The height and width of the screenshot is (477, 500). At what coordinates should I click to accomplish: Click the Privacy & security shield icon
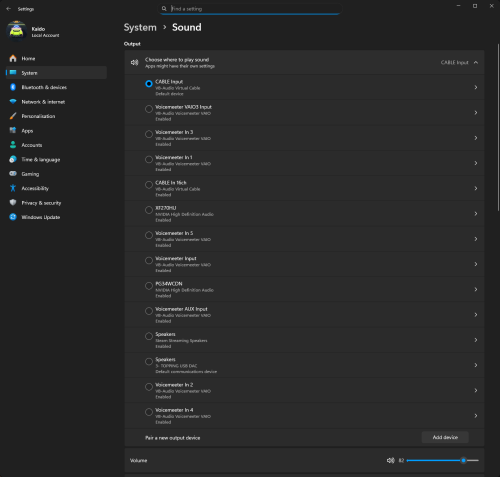[x=13, y=203]
